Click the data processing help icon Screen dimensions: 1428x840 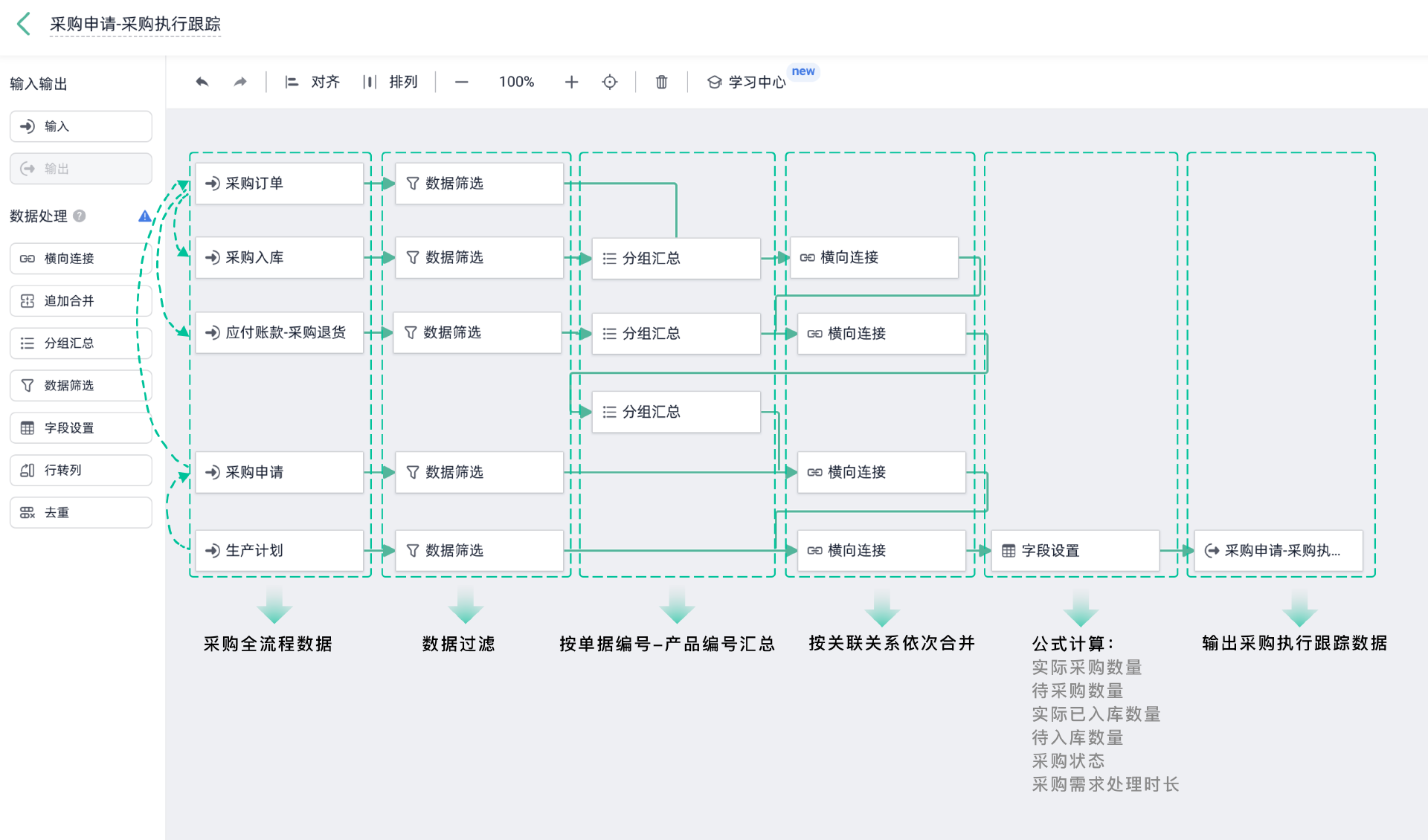coord(80,216)
